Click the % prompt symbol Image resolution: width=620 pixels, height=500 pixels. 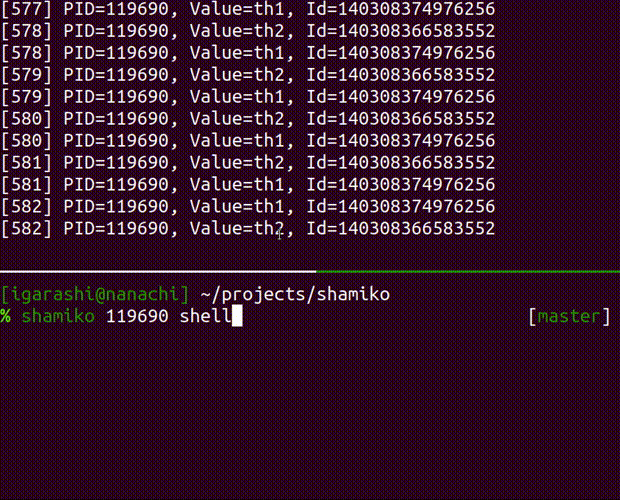point(6,316)
